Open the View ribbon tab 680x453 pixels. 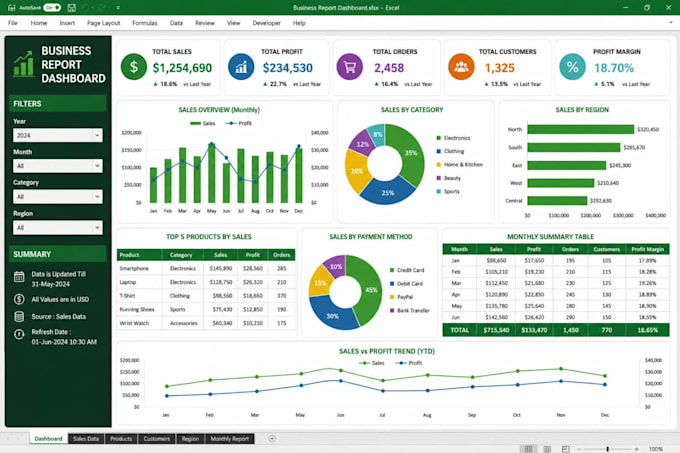[233, 23]
